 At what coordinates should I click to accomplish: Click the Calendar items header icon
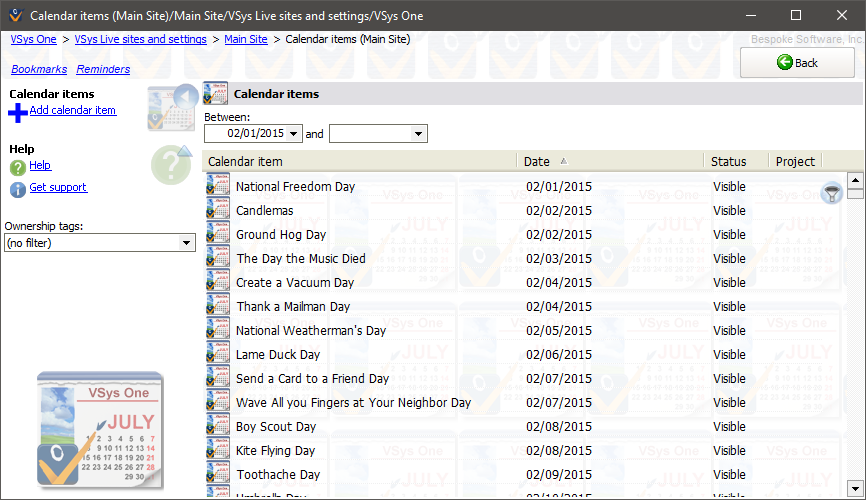[216, 94]
